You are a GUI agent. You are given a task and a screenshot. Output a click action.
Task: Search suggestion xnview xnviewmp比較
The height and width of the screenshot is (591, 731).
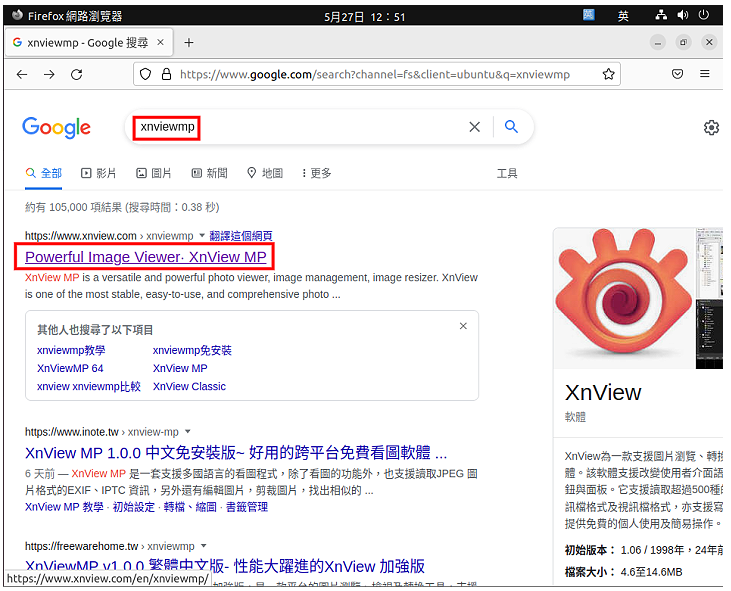click(89, 386)
